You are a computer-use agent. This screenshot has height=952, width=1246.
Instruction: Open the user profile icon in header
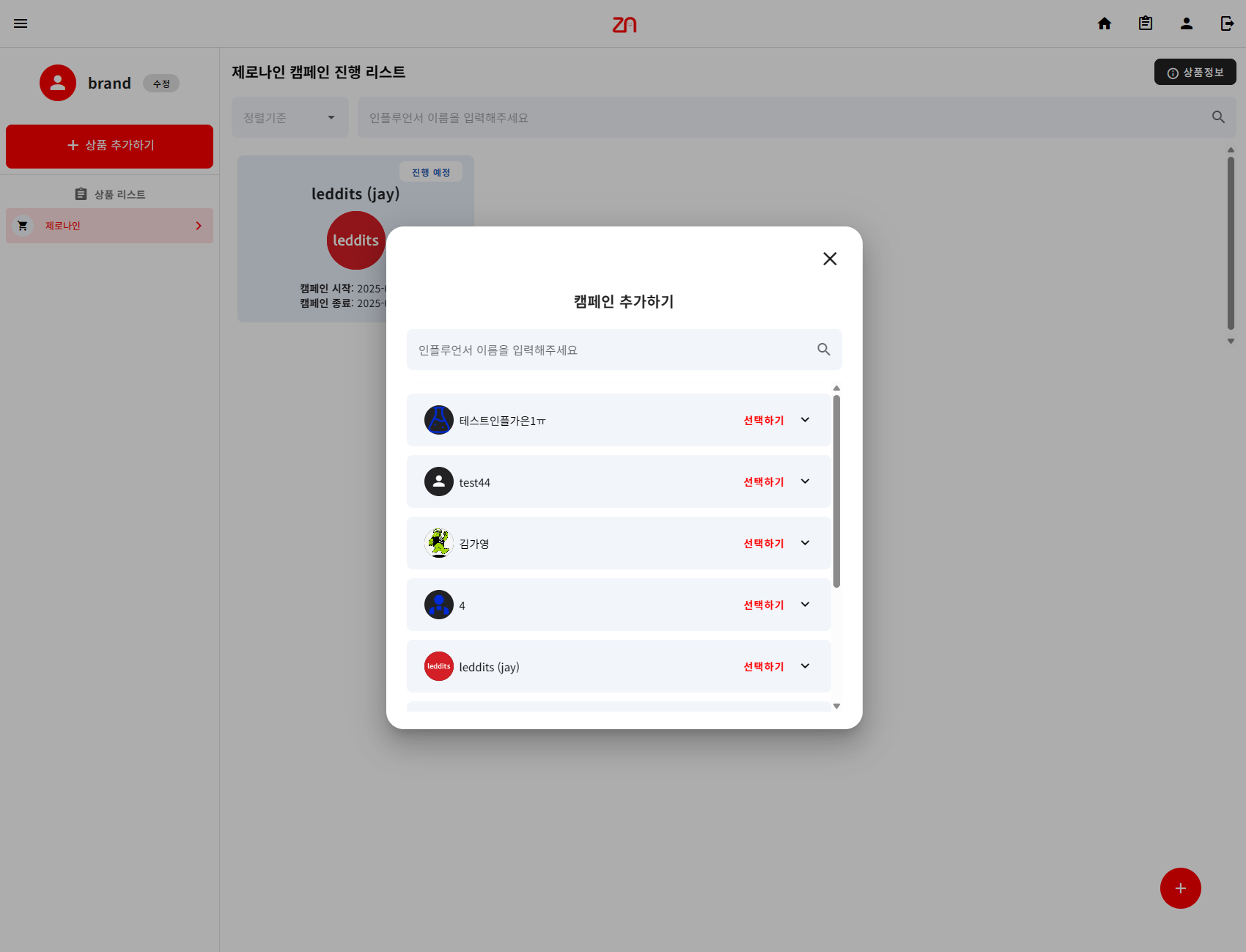[x=1187, y=23]
